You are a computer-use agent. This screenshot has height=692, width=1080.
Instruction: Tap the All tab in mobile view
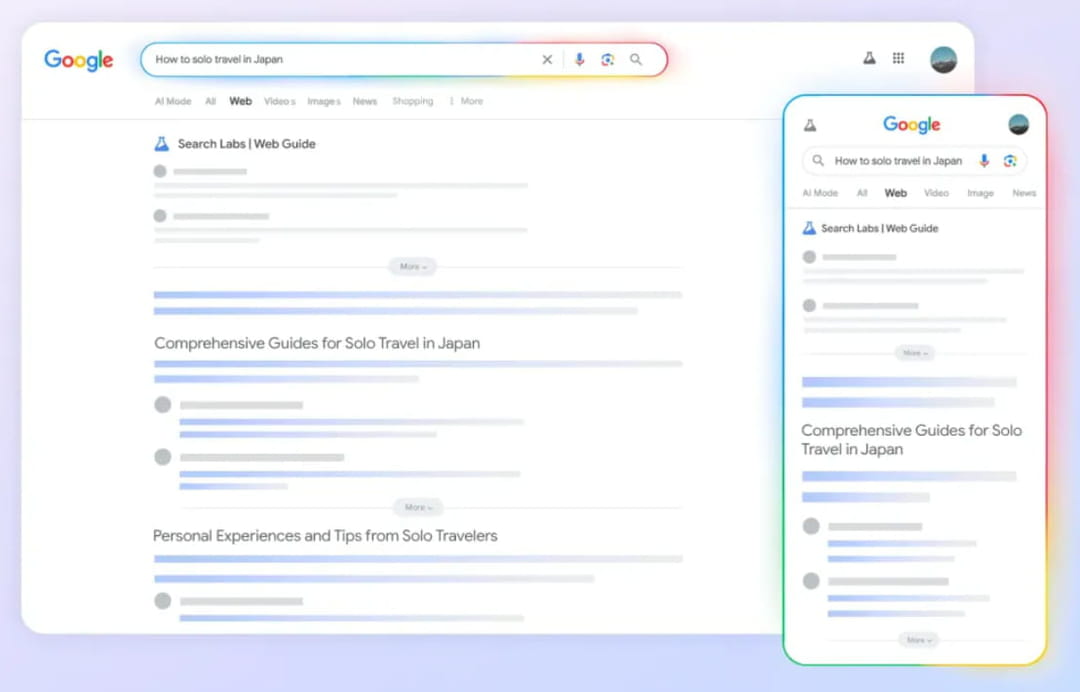click(862, 193)
